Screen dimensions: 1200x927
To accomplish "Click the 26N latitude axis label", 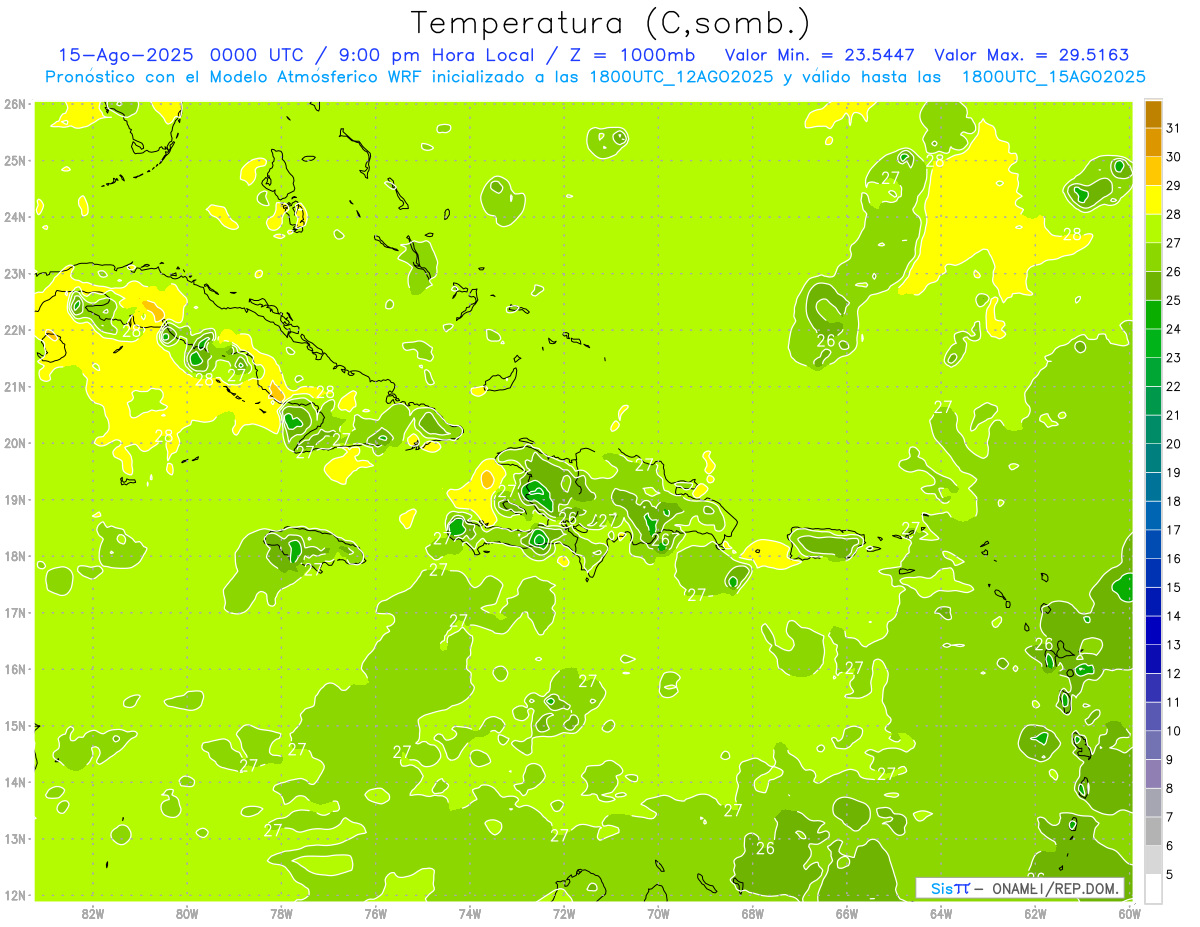I will tap(15, 104).
